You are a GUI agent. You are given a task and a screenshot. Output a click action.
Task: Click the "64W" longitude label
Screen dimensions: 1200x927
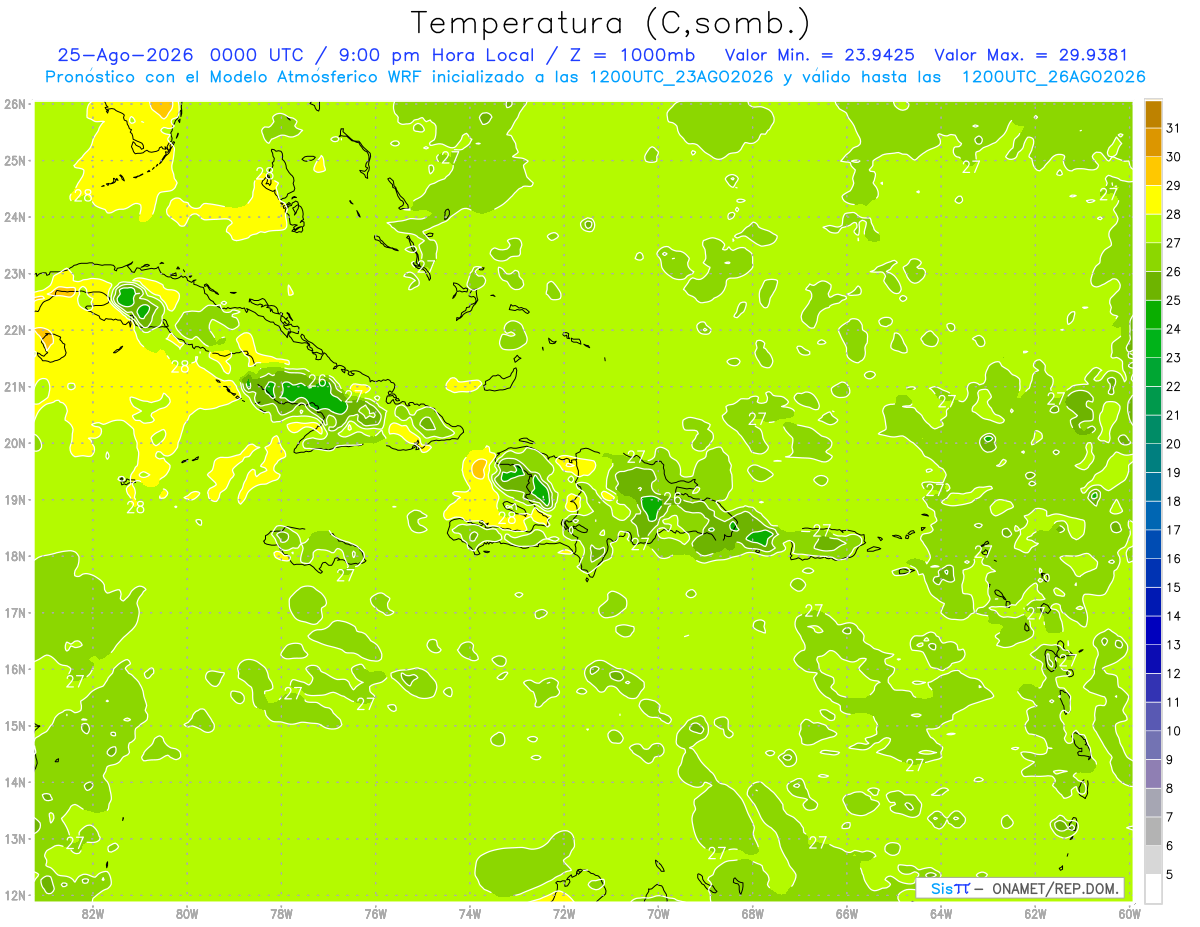coord(941,913)
